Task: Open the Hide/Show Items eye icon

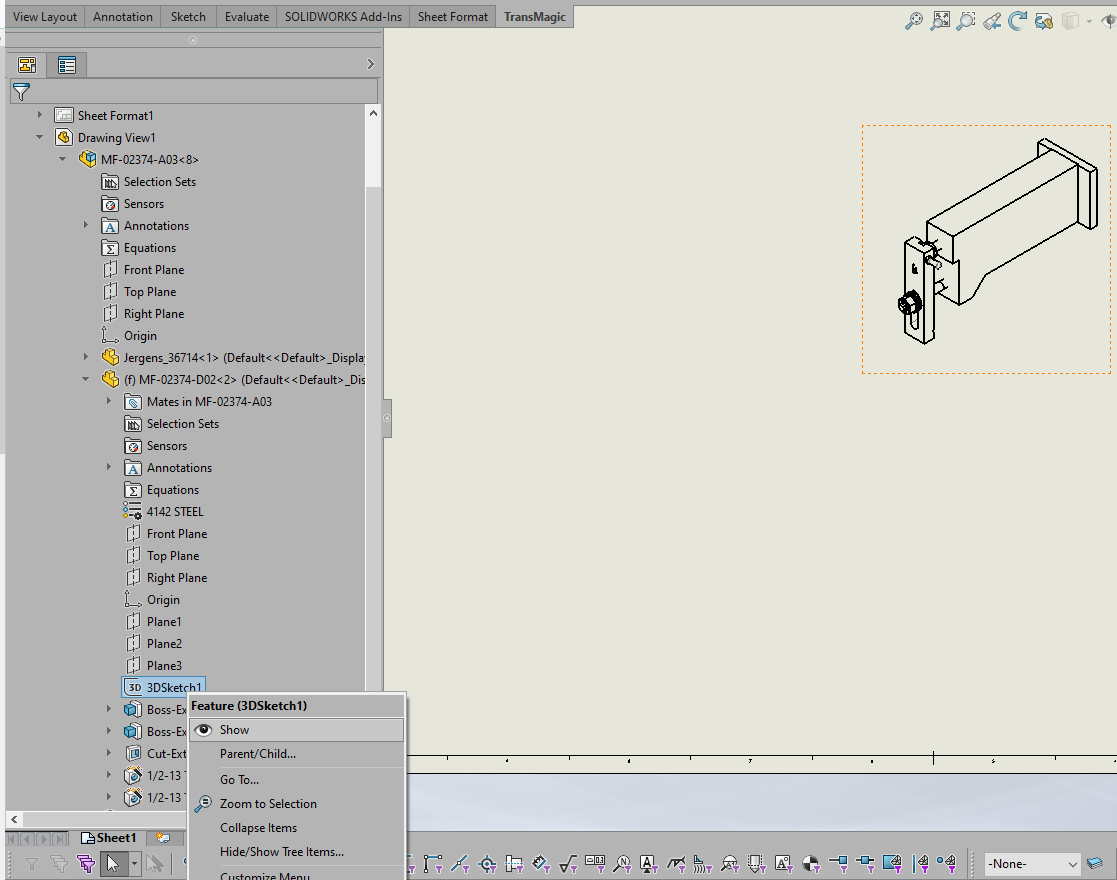Action: (1108, 21)
